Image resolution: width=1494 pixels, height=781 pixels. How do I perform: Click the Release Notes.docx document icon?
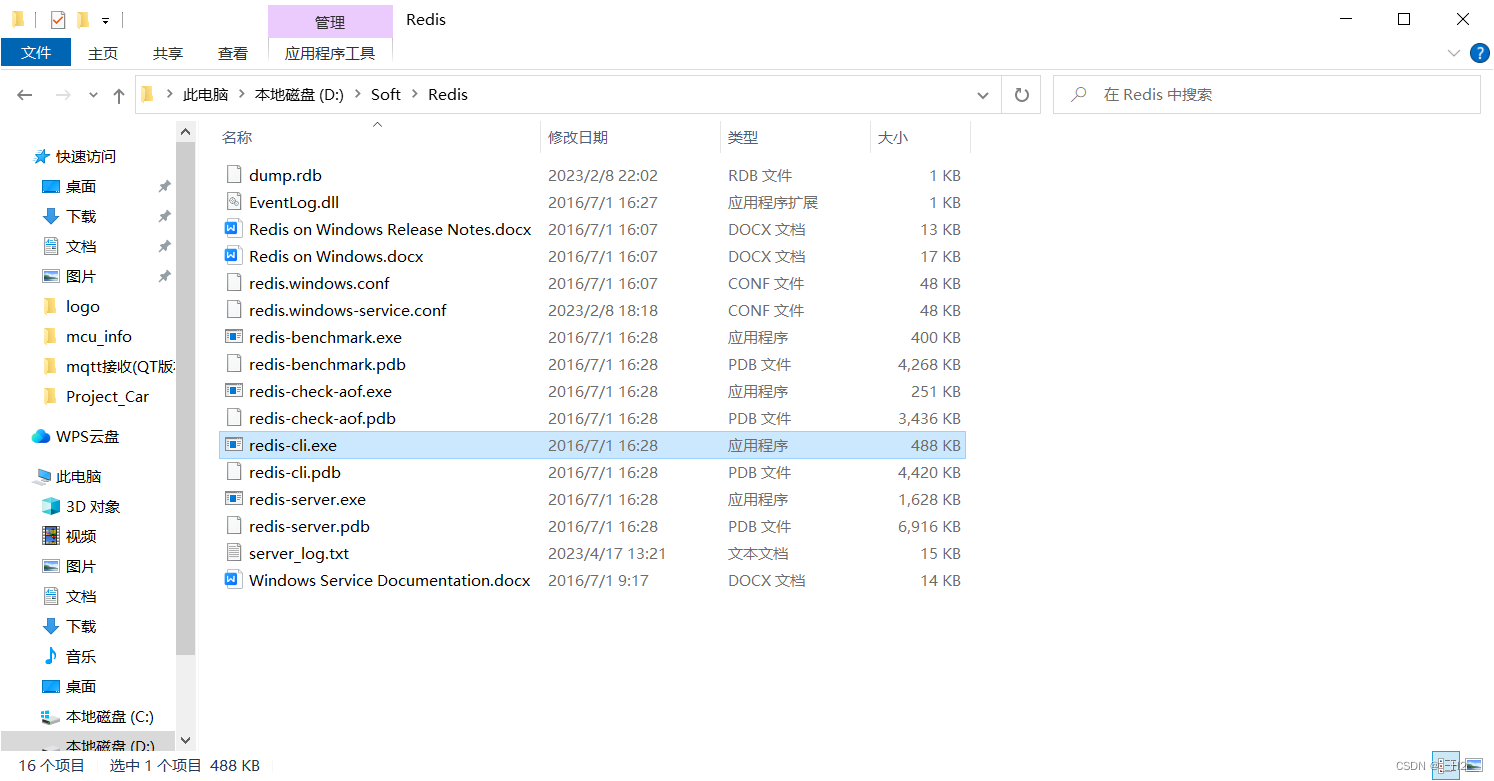pos(234,229)
